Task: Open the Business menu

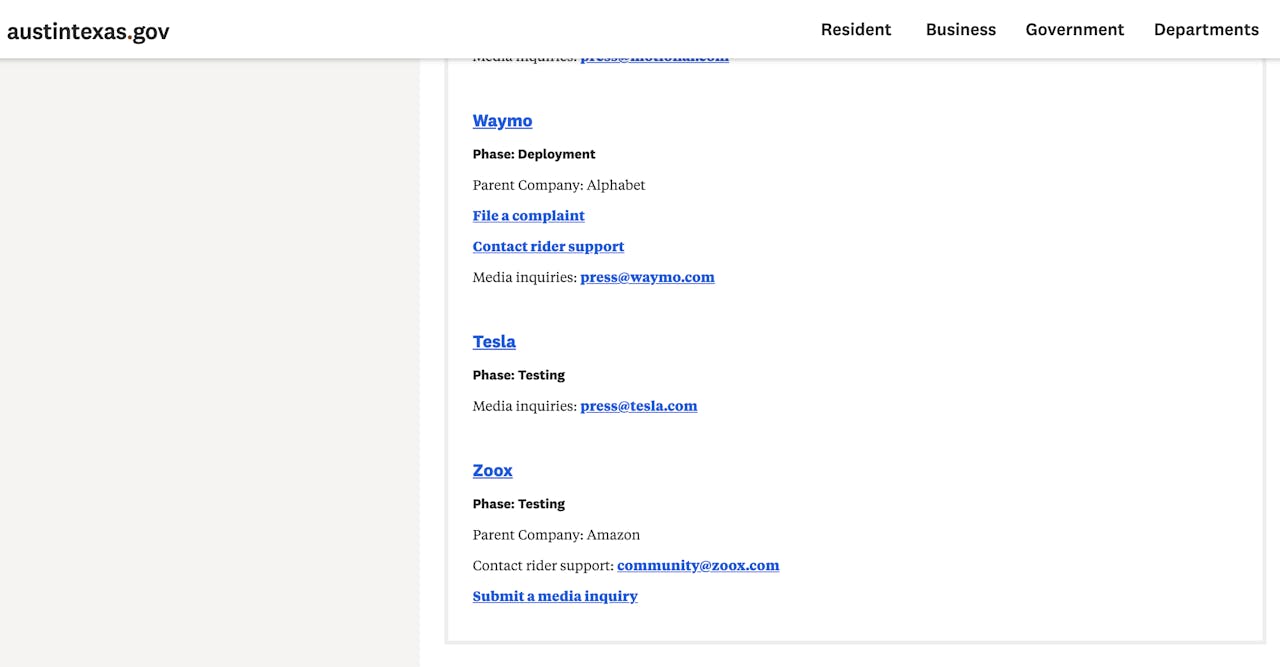Action: pos(961,29)
